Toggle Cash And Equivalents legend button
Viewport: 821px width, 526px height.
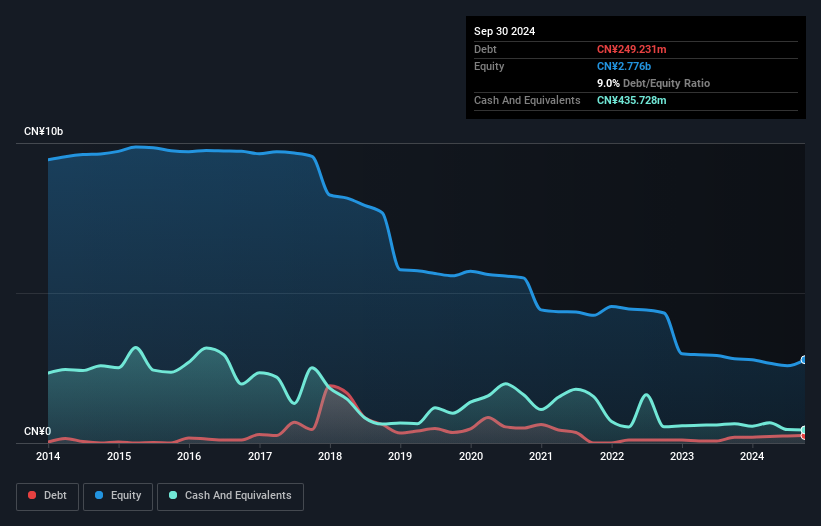pyautogui.click(x=230, y=496)
